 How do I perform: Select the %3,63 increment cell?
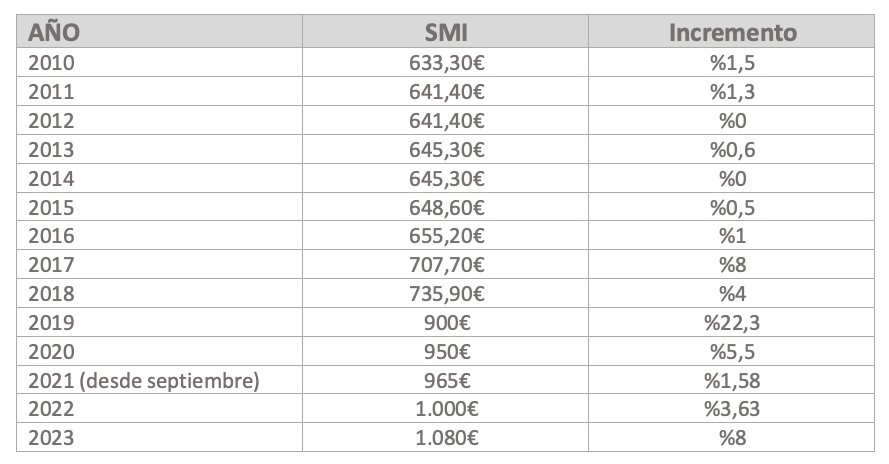pos(732,408)
